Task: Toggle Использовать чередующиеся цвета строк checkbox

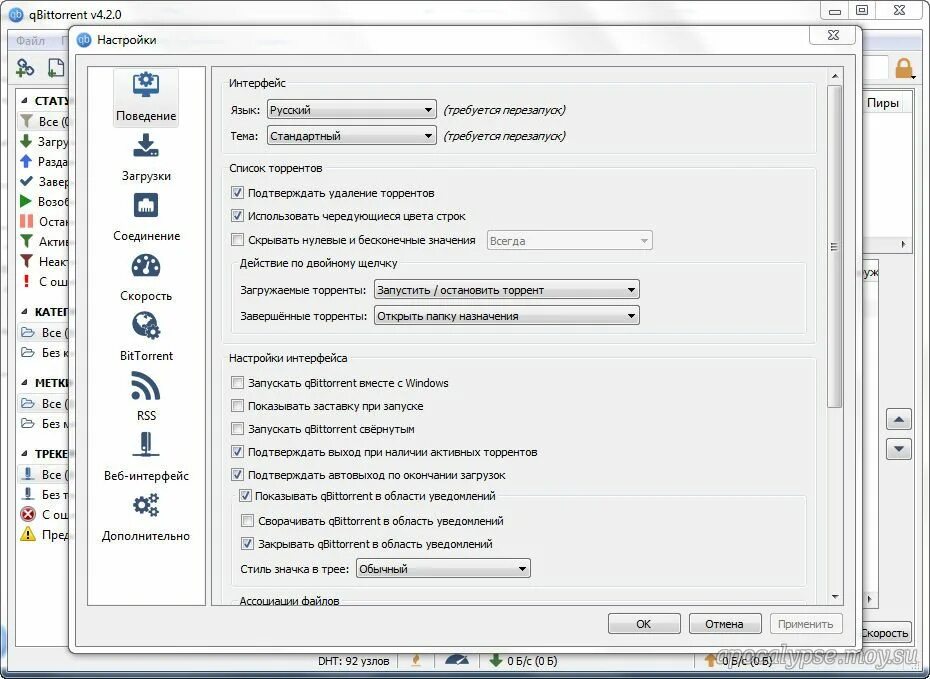Action: (x=237, y=216)
